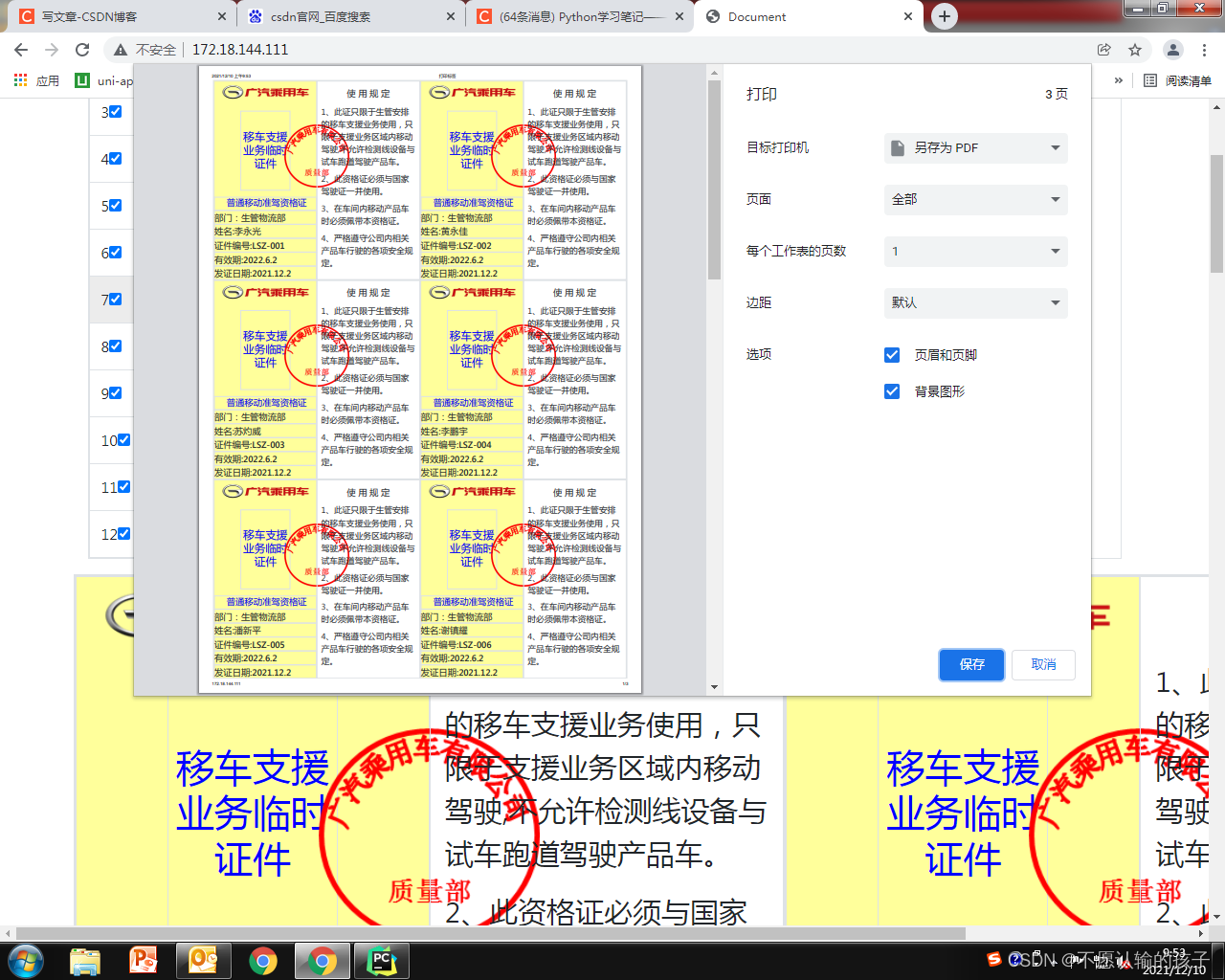Uncheck row 3 checkbox
The image size is (1225, 980).
pyautogui.click(x=115, y=111)
